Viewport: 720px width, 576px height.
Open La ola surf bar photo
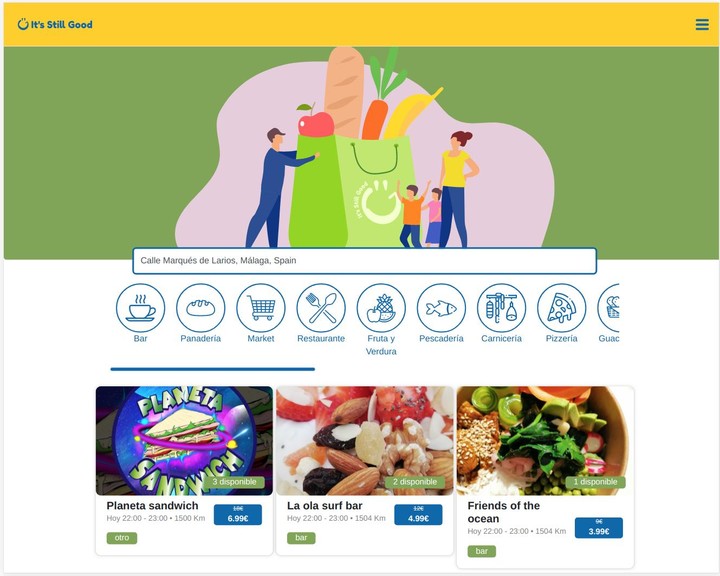(x=365, y=440)
